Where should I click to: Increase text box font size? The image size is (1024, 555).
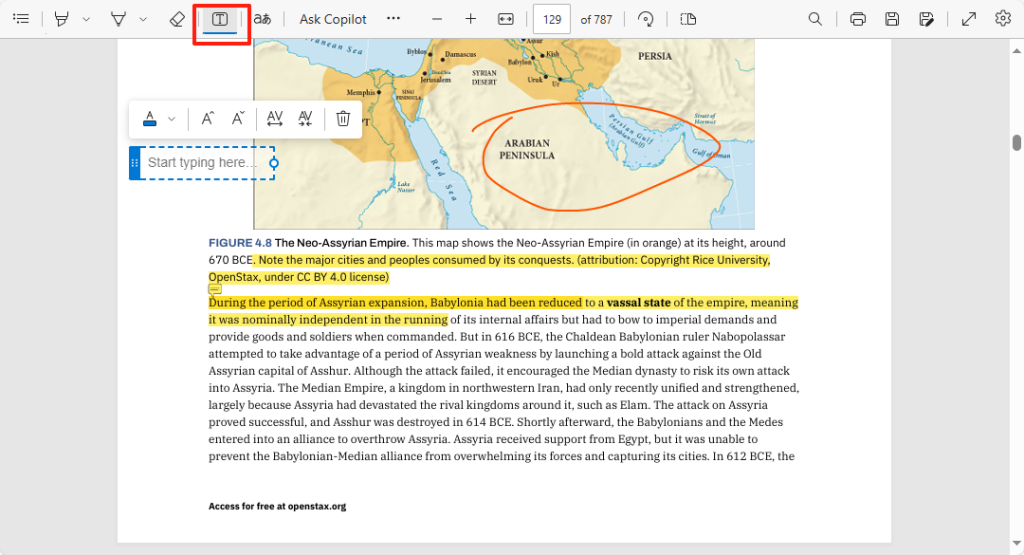point(207,119)
